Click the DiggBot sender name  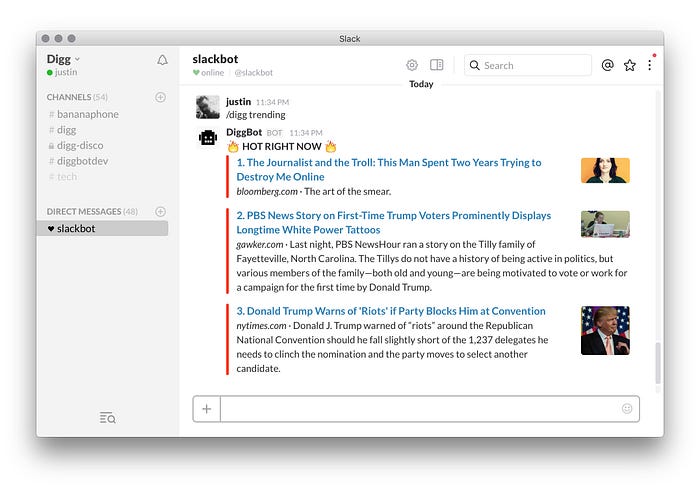(x=244, y=132)
